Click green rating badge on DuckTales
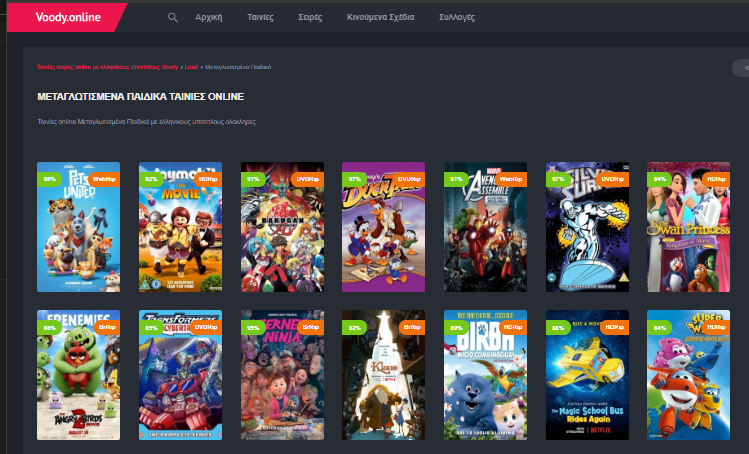 click(354, 179)
